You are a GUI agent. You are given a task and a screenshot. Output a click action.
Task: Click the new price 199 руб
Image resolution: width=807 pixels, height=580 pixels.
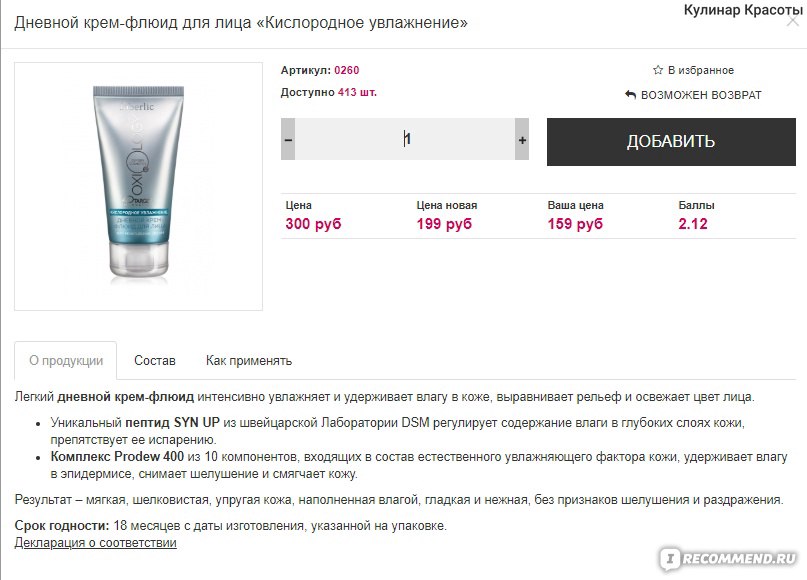click(444, 224)
